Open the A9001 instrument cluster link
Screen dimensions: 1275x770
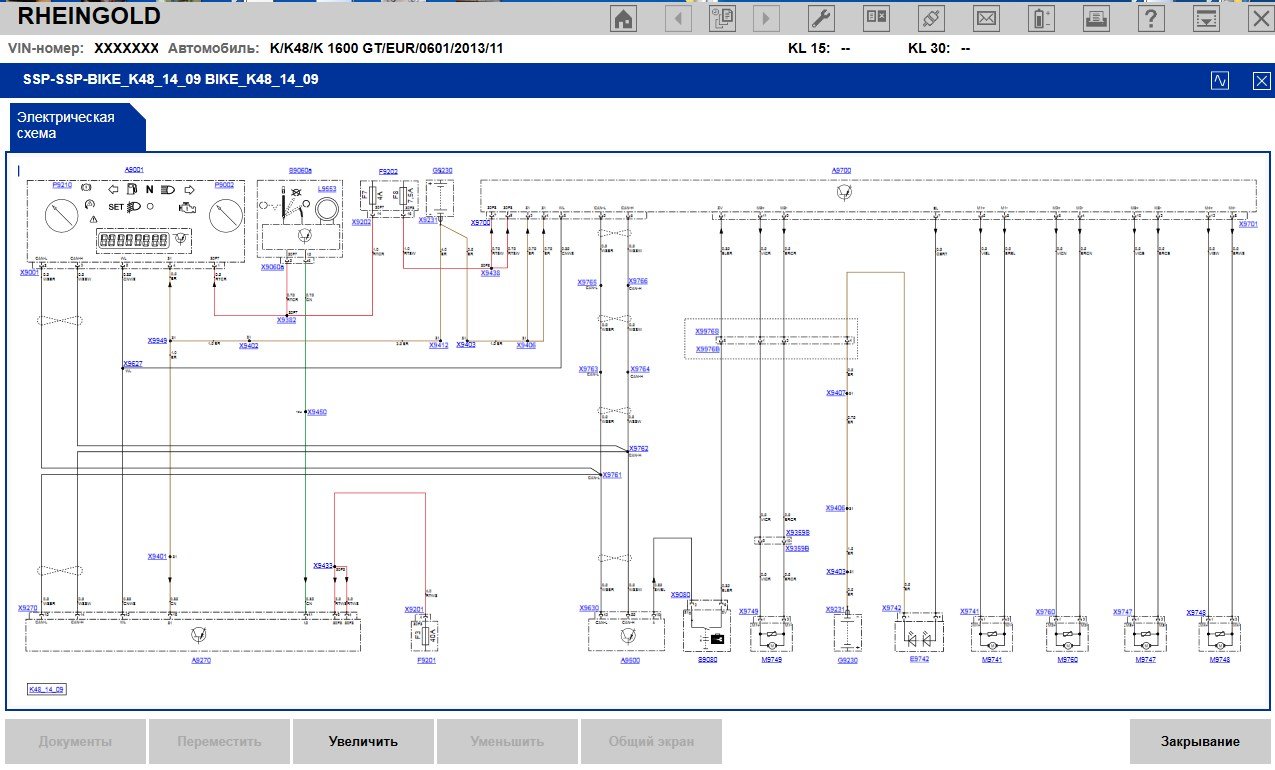point(133,171)
